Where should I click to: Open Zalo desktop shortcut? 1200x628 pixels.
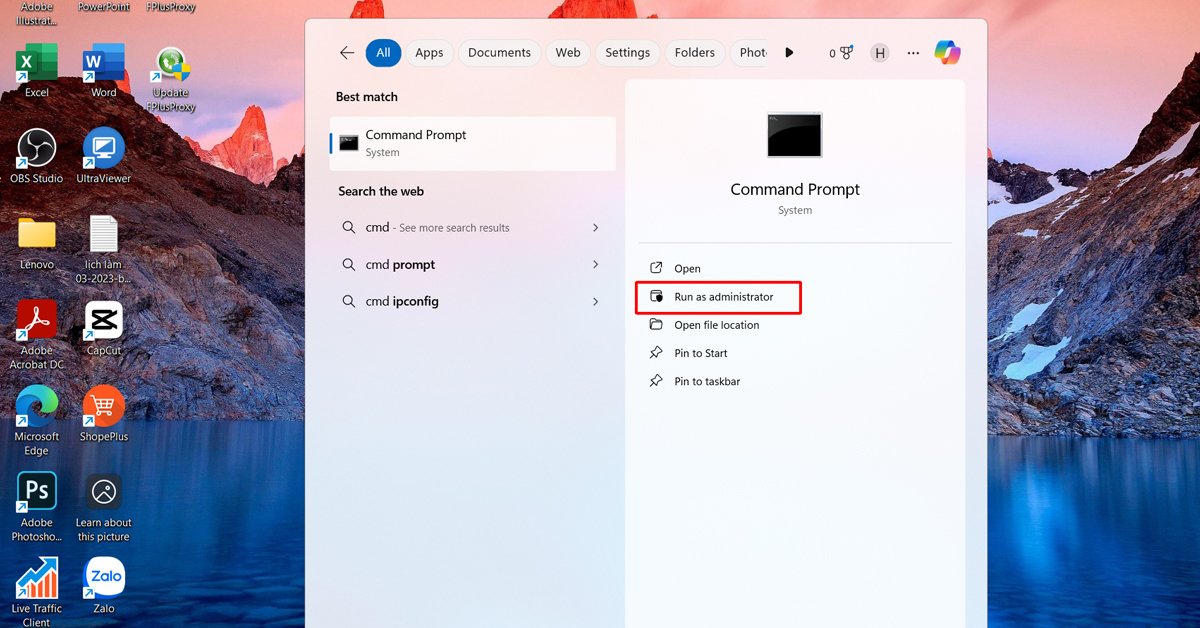click(104, 578)
